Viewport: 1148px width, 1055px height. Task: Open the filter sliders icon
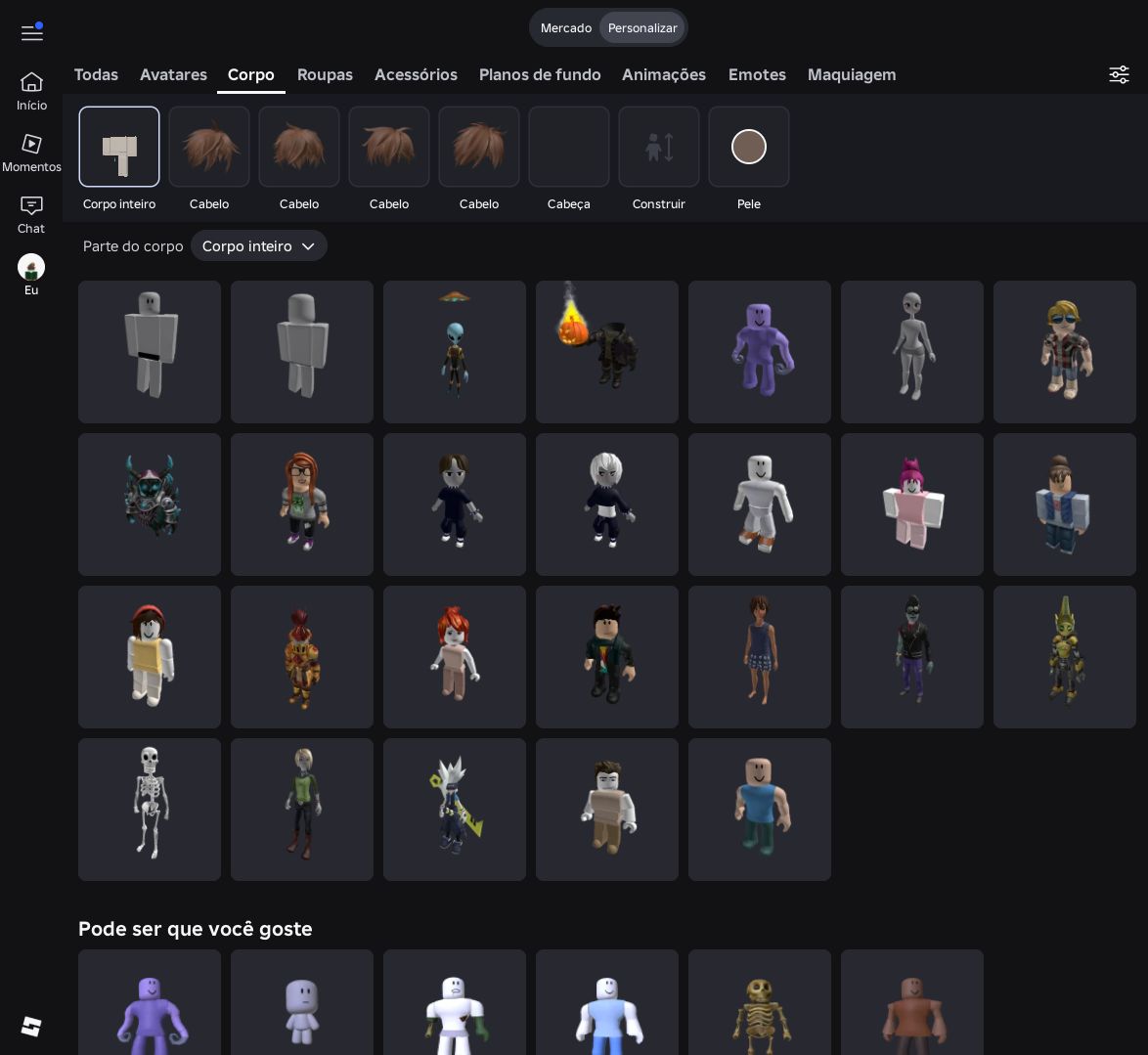(1119, 74)
